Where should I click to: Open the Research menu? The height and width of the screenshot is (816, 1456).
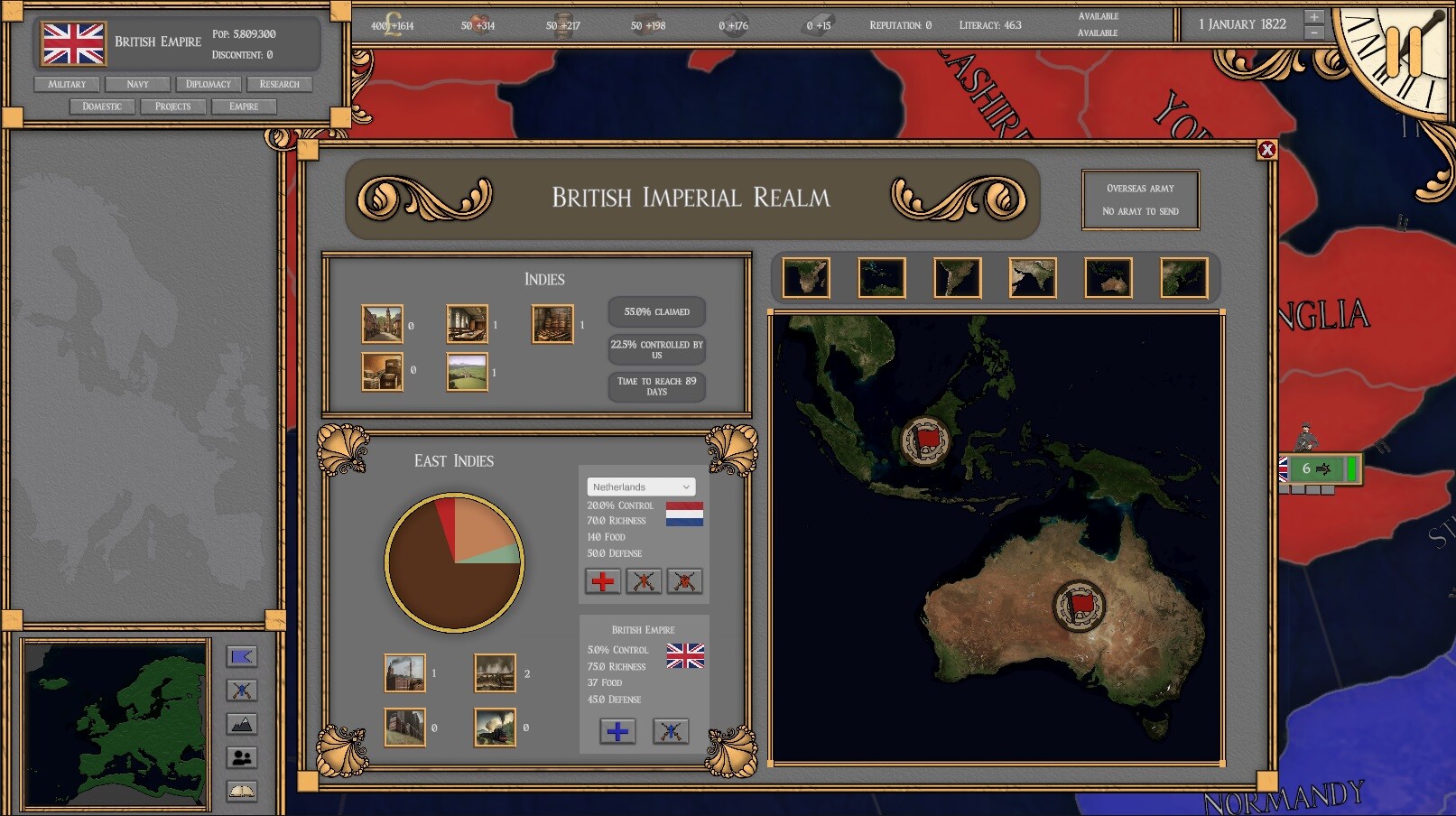[x=279, y=84]
